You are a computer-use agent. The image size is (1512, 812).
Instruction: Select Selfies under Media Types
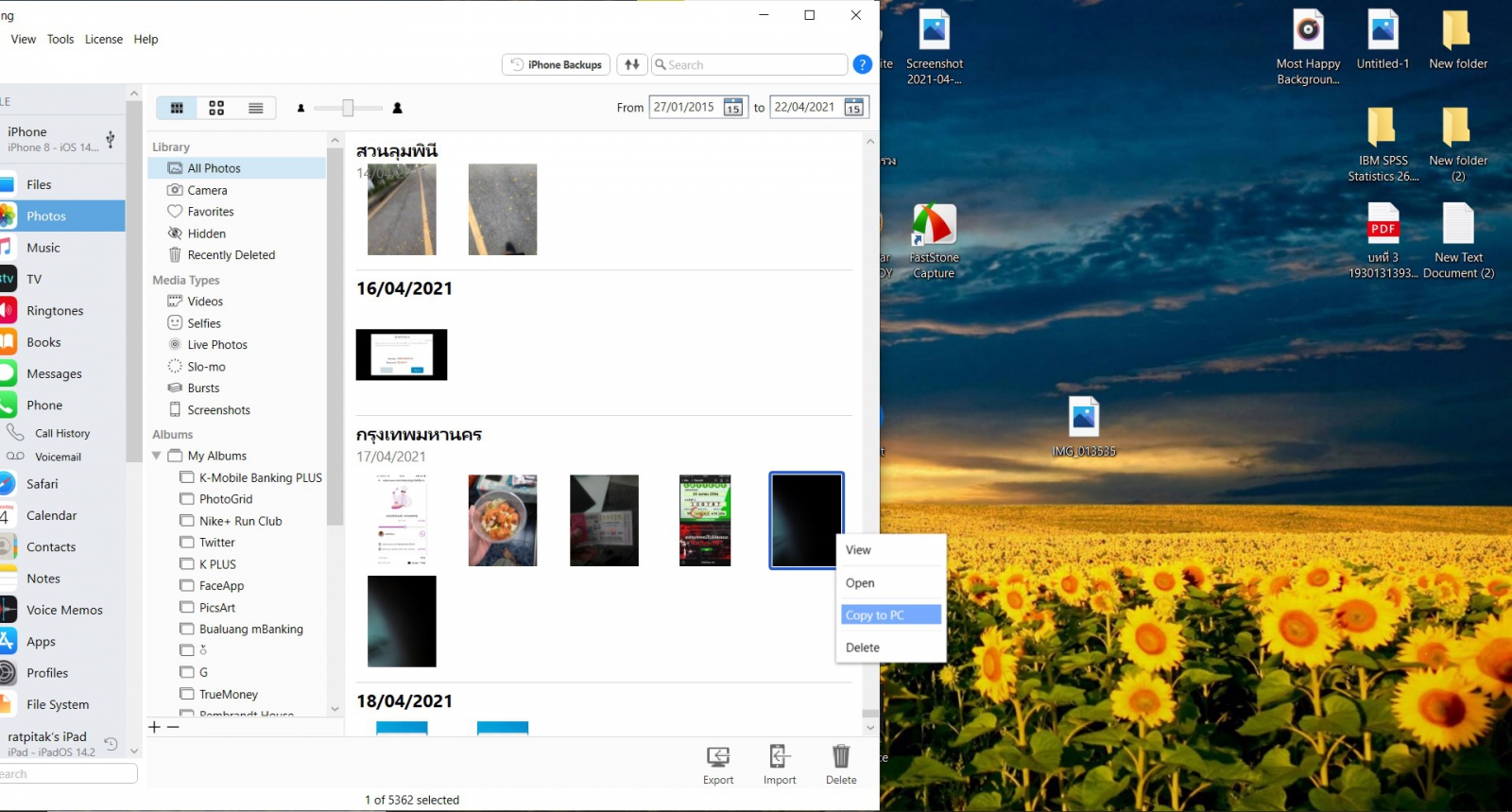pos(236,323)
